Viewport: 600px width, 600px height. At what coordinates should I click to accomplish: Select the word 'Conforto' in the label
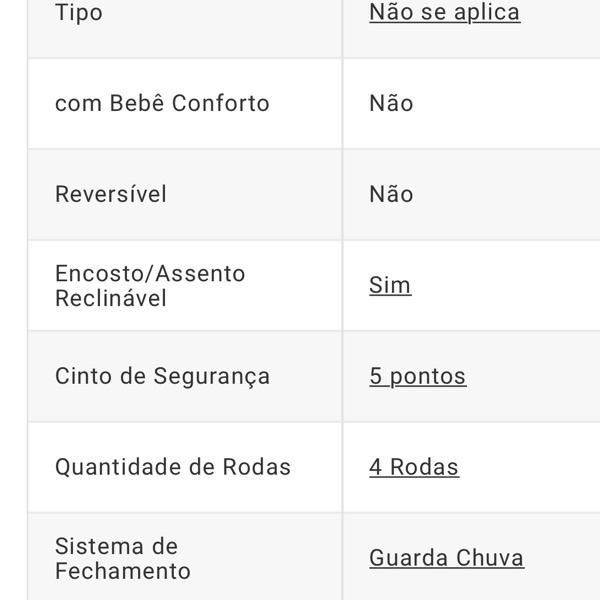pyautogui.click(x=220, y=104)
